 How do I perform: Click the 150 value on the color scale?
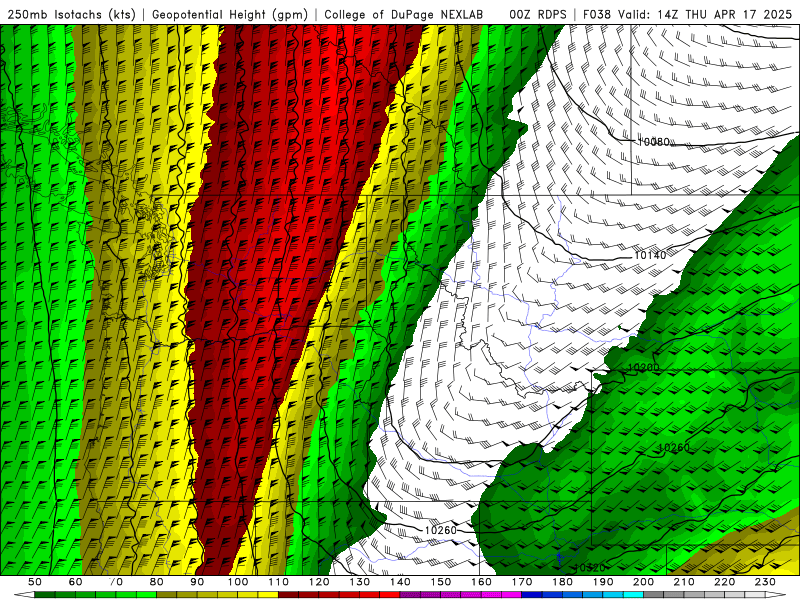pos(441,582)
